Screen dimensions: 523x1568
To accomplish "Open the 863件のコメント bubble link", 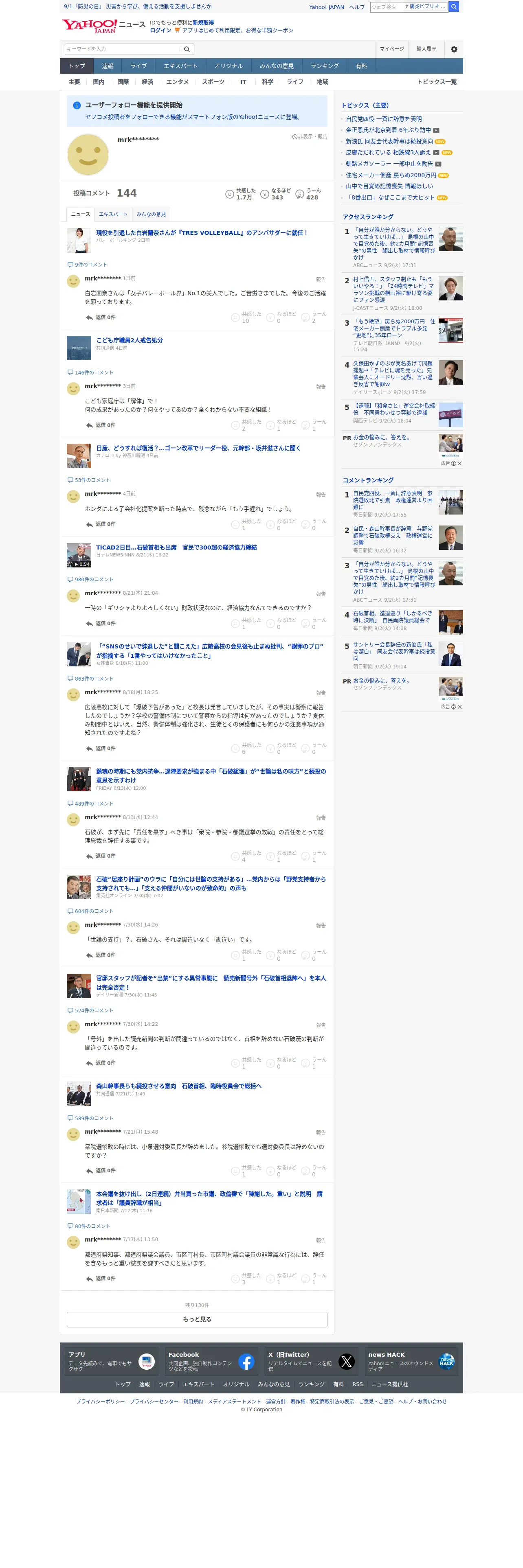I will pos(90,679).
